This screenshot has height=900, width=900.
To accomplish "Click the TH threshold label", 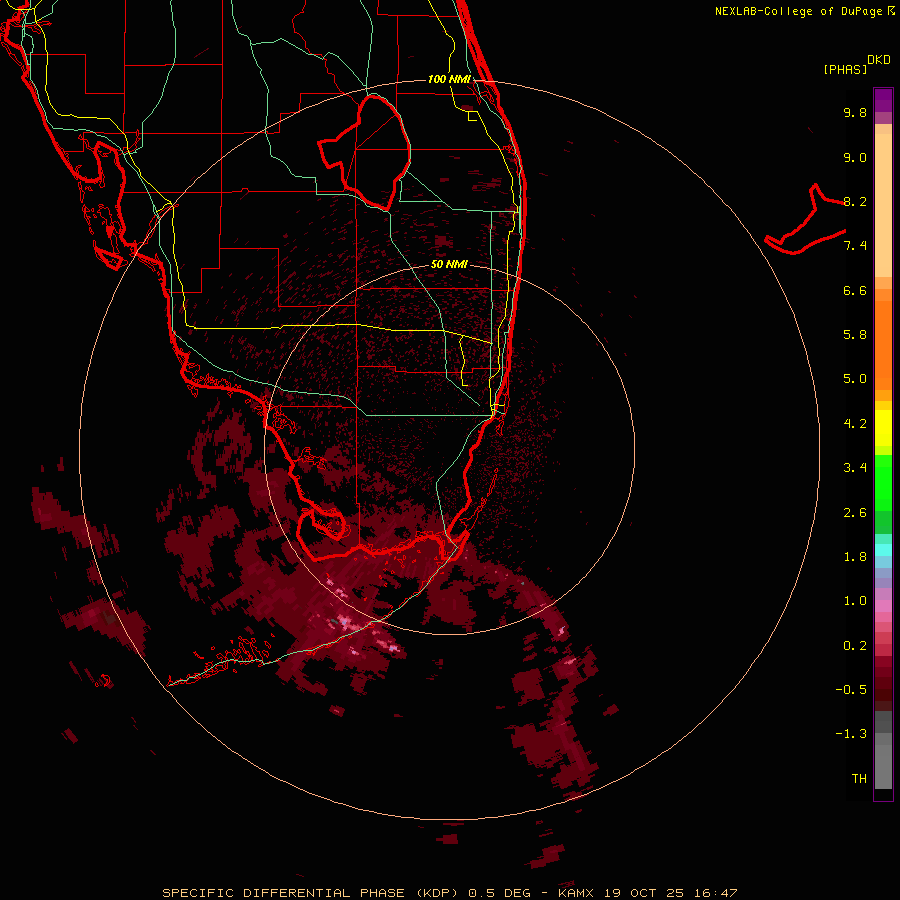I will tap(859, 779).
